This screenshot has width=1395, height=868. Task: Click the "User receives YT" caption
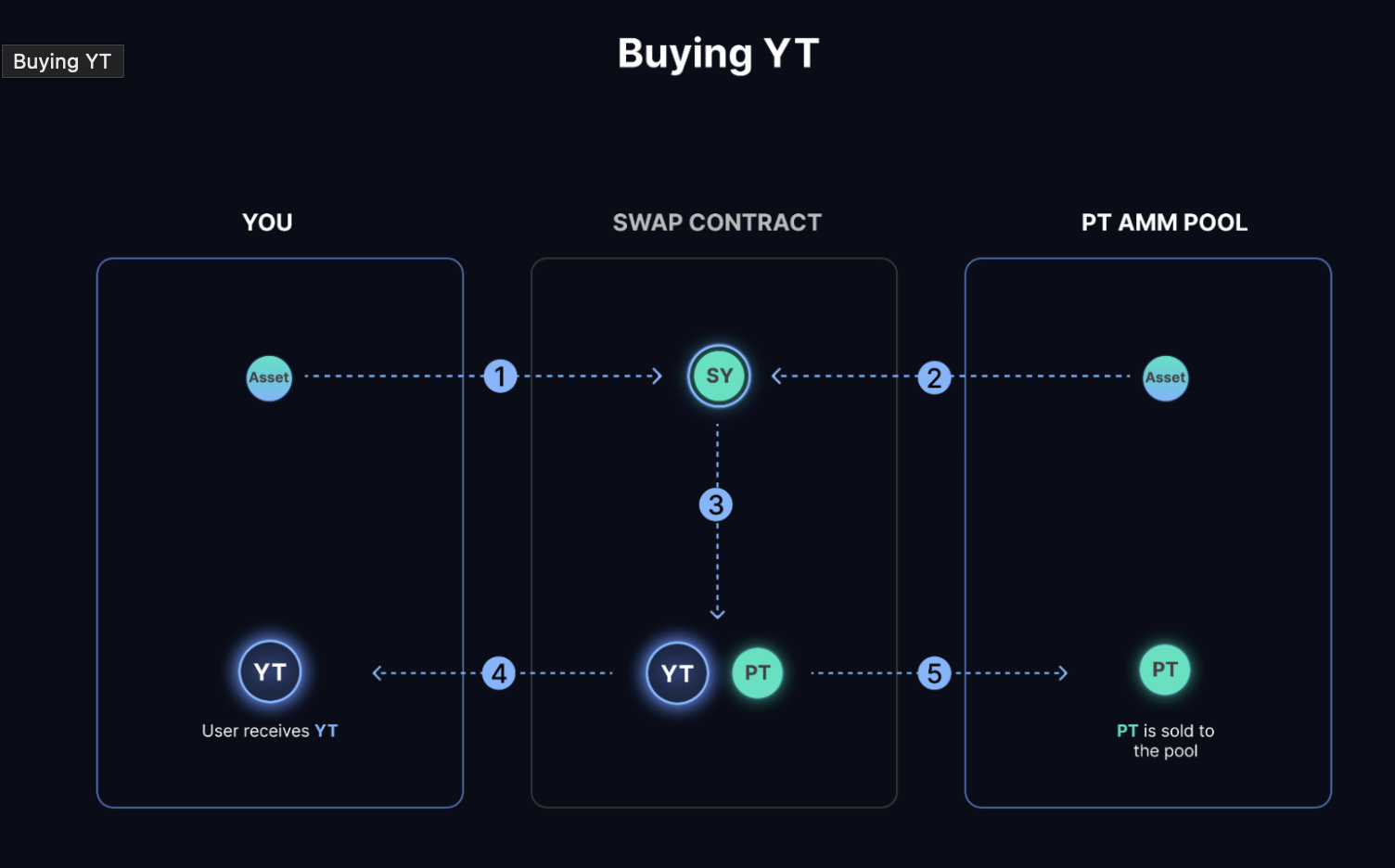(270, 731)
